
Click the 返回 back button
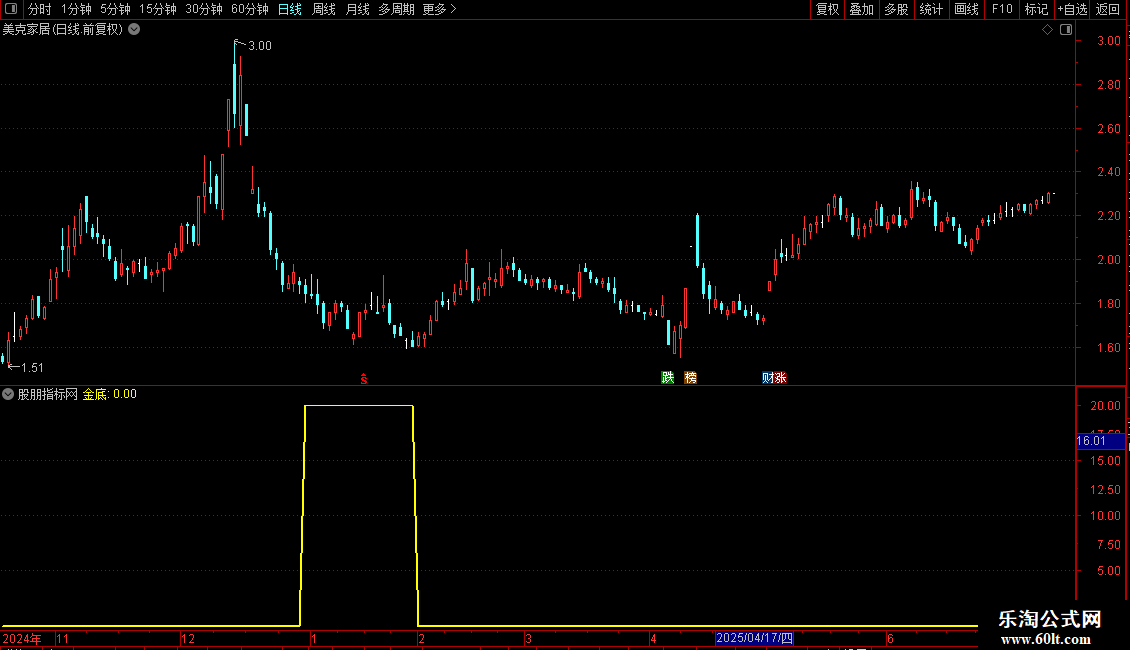(x=1108, y=9)
